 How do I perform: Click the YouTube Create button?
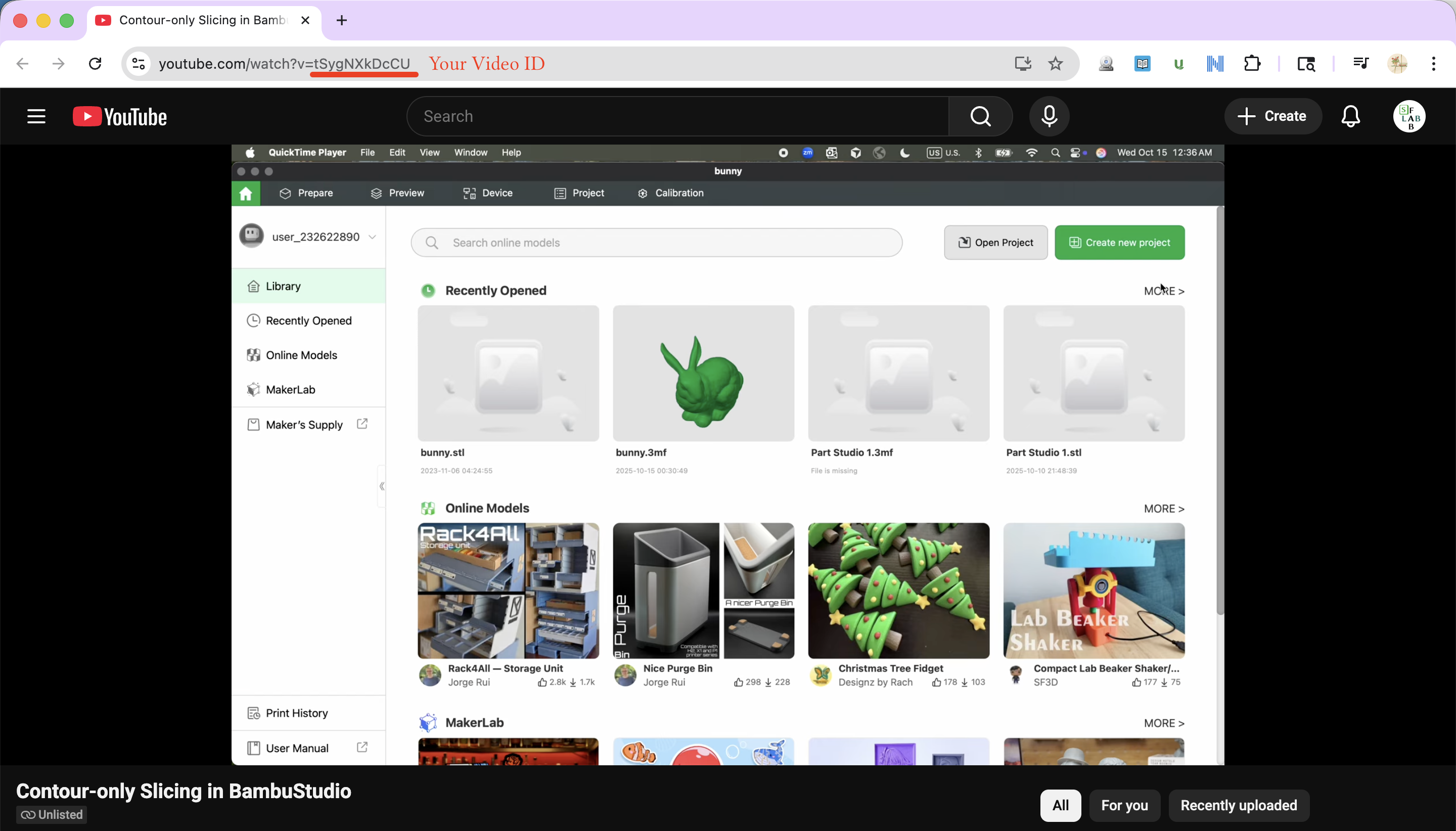[1273, 116]
